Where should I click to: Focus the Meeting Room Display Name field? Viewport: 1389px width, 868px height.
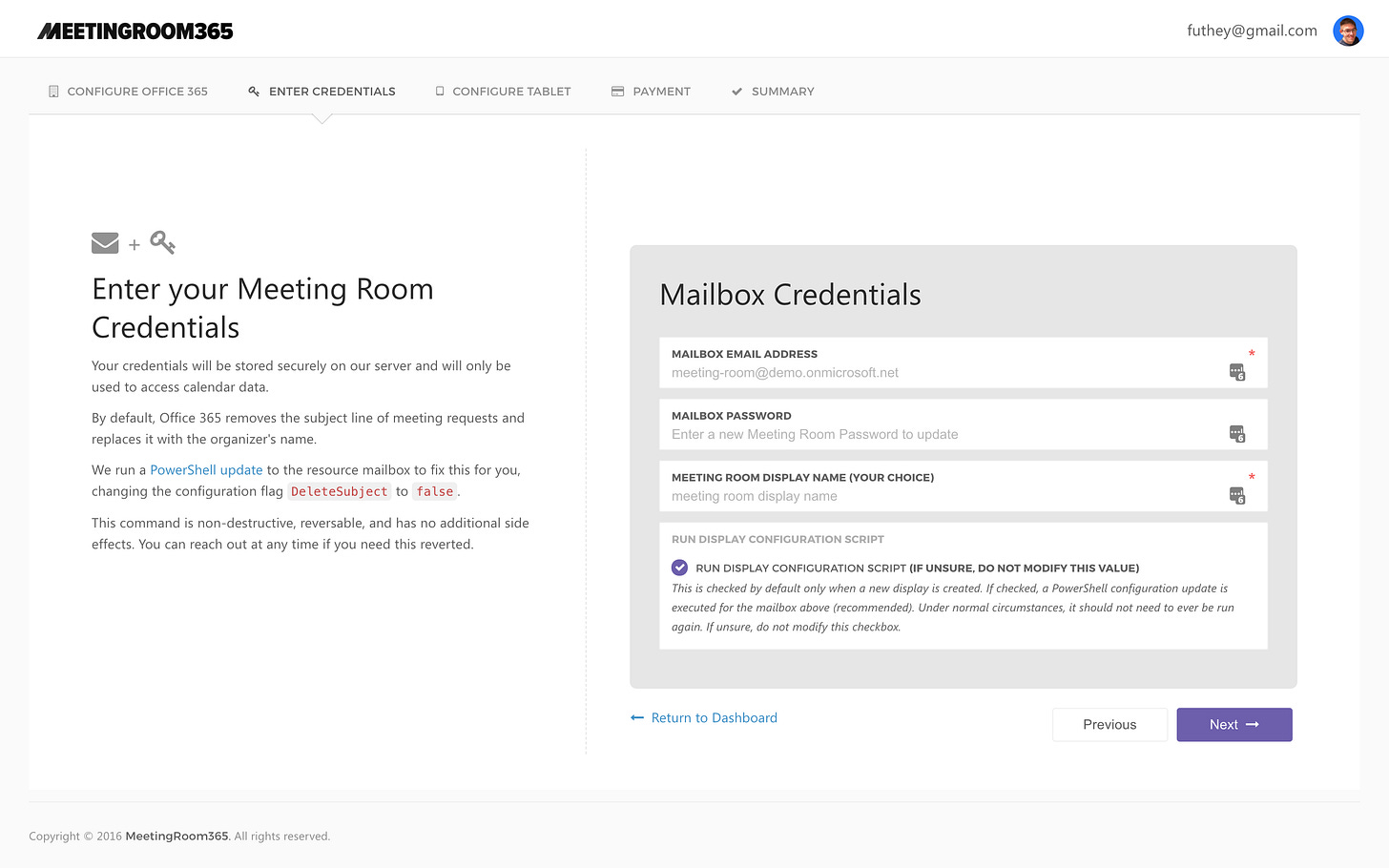964,486
